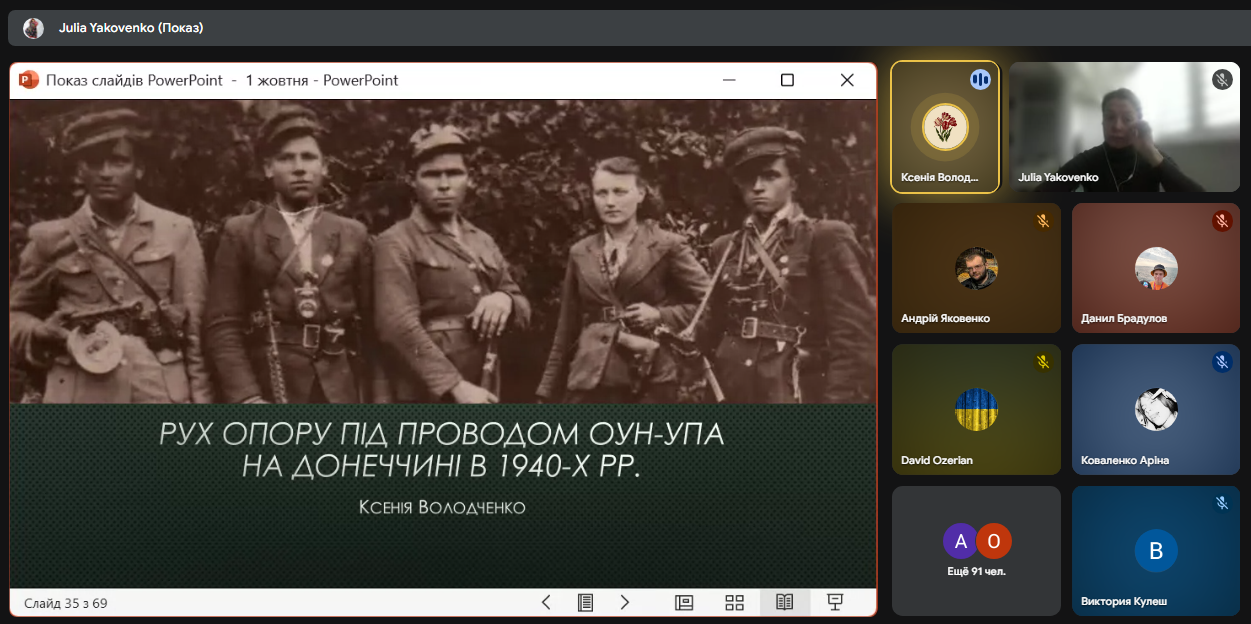This screenshot has width=1251, height=624.
Task: Click Виктория Кулеш's muted mic icon
Action: tap(1221, 503)
